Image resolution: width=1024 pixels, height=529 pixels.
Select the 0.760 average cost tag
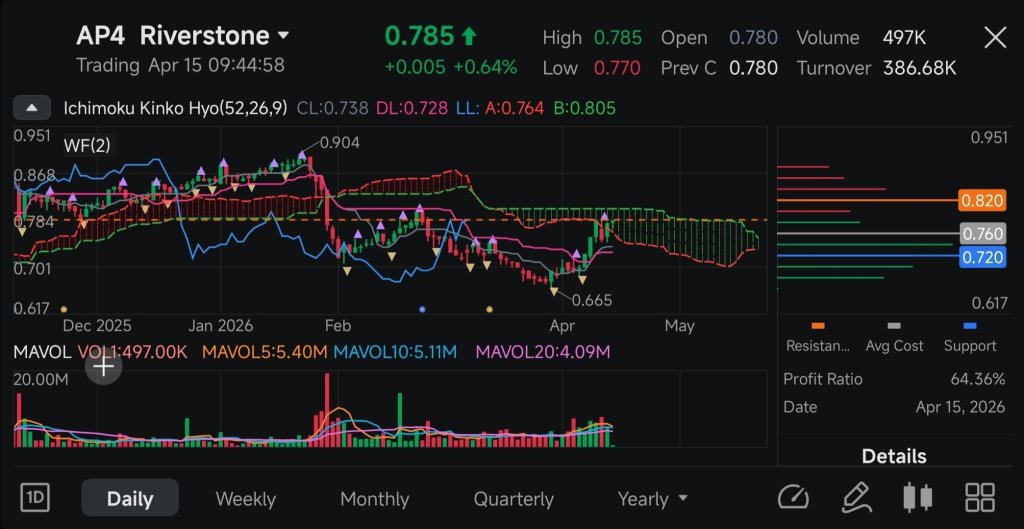982,233
